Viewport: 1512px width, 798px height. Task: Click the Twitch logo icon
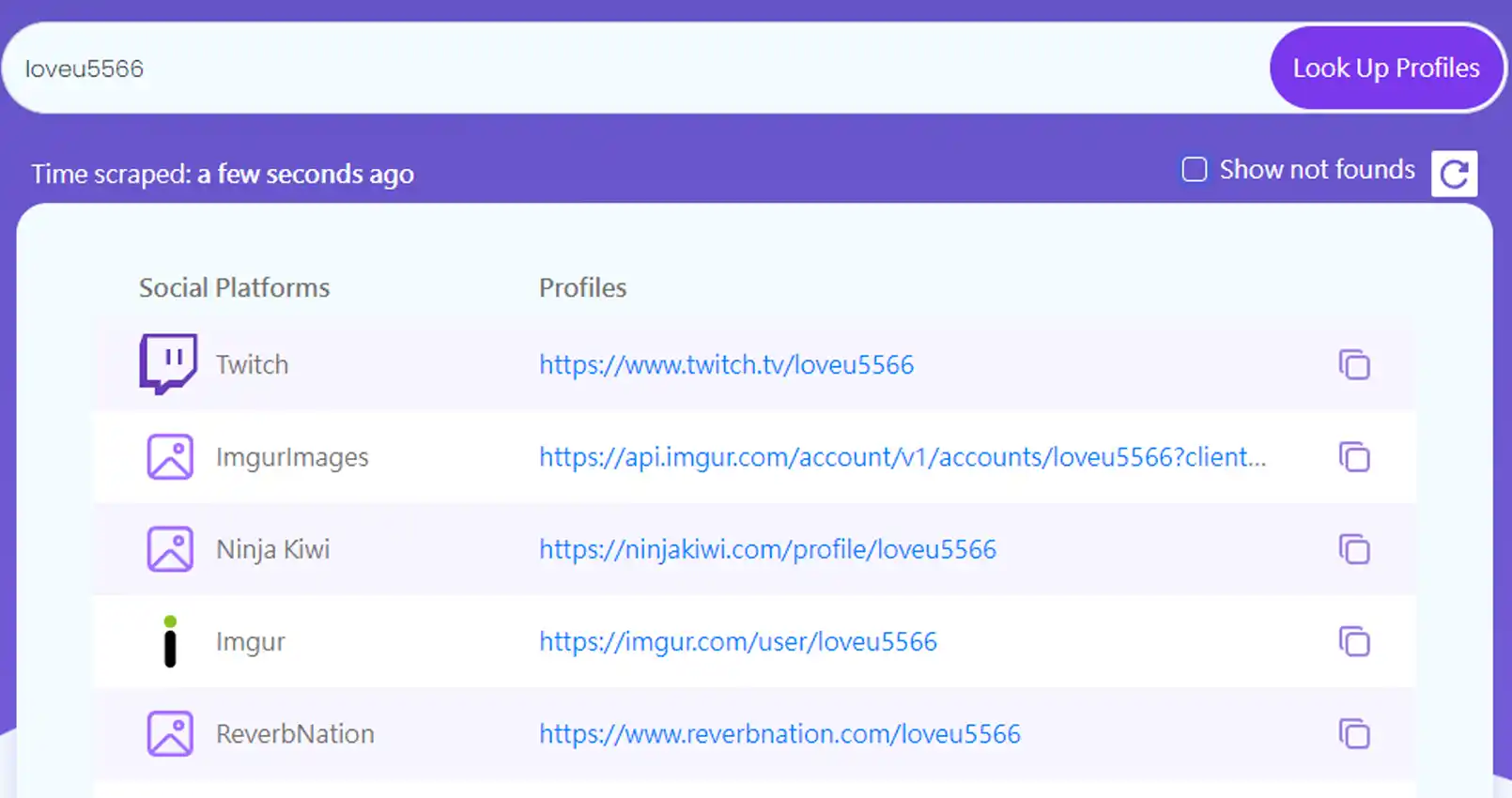(x=168, y=363)
